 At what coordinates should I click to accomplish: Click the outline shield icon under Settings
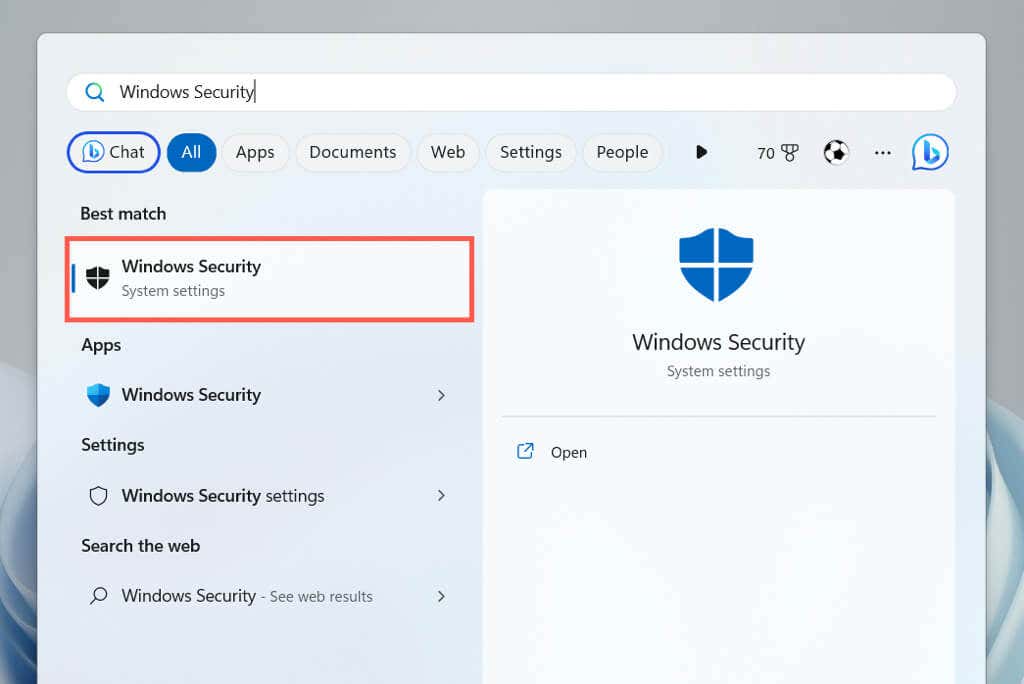point(98,496)
